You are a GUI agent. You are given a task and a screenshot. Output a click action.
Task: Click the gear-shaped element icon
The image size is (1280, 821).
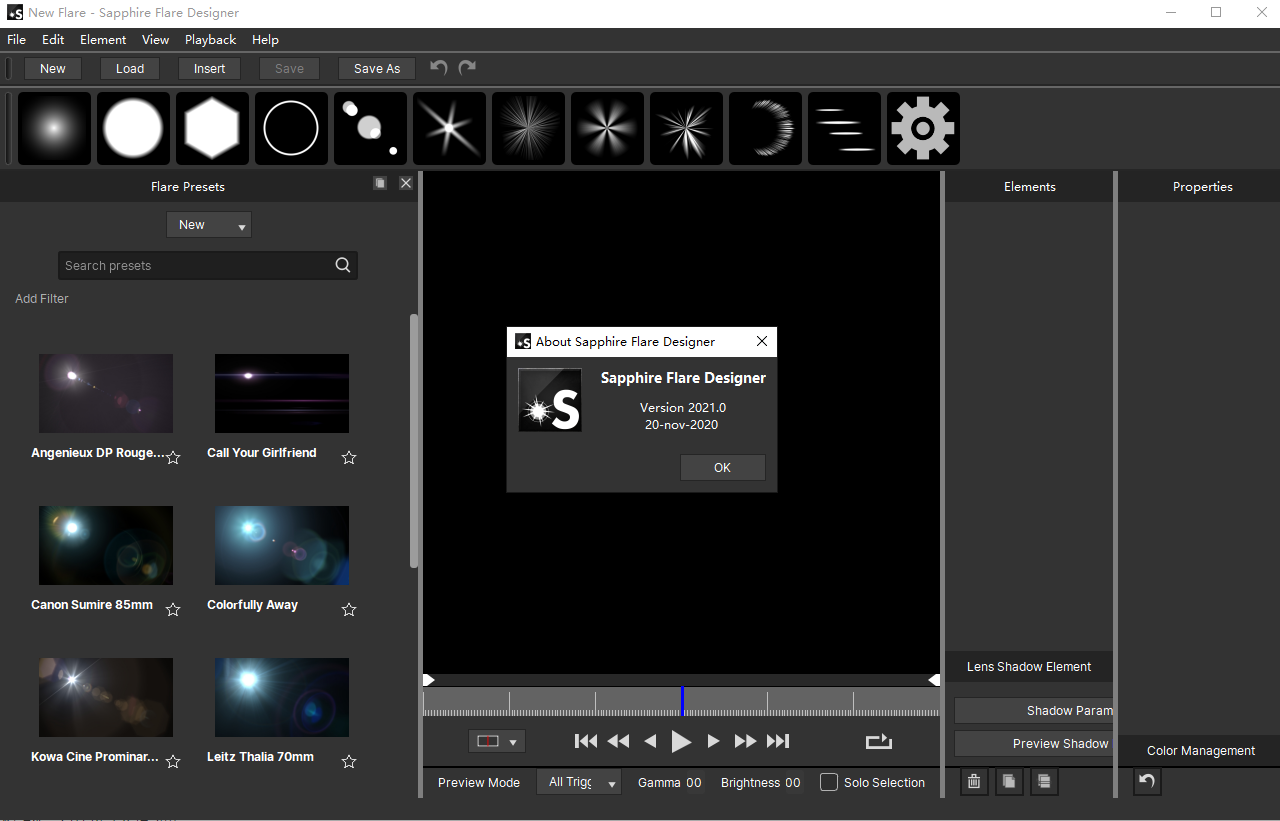923,129
